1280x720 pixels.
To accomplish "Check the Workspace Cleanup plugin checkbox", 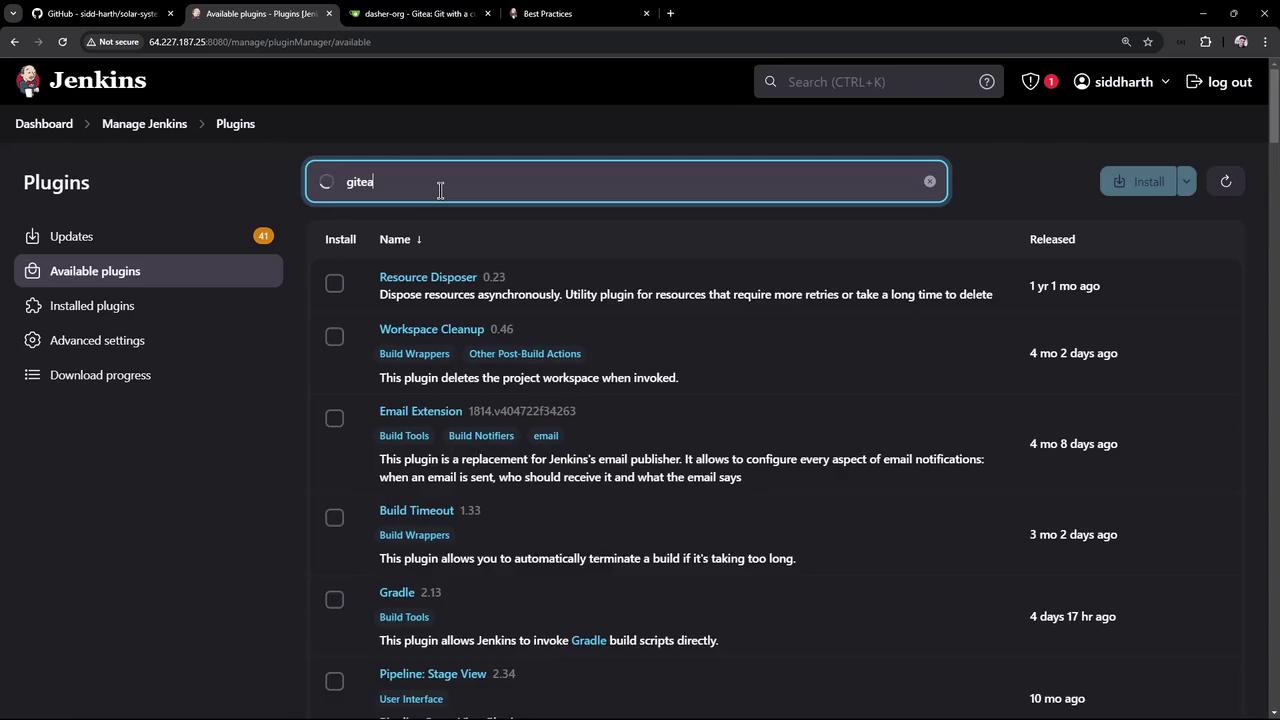I will click(335, 337).
